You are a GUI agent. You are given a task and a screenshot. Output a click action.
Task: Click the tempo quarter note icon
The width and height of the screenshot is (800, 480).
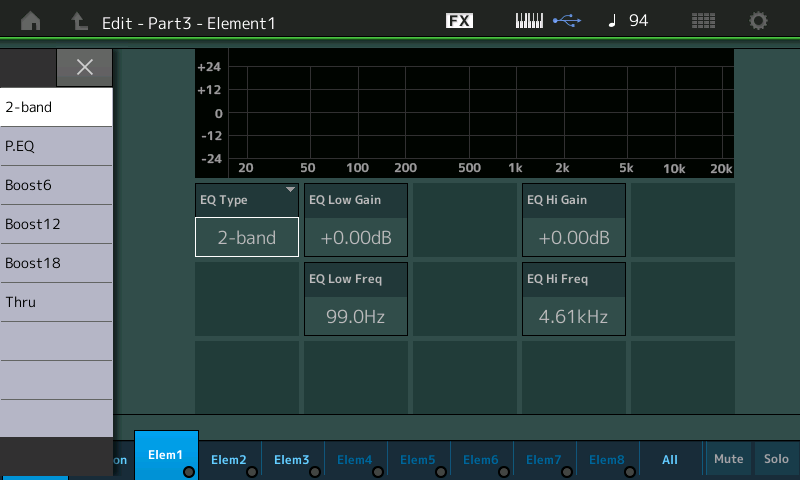[613, 21]
